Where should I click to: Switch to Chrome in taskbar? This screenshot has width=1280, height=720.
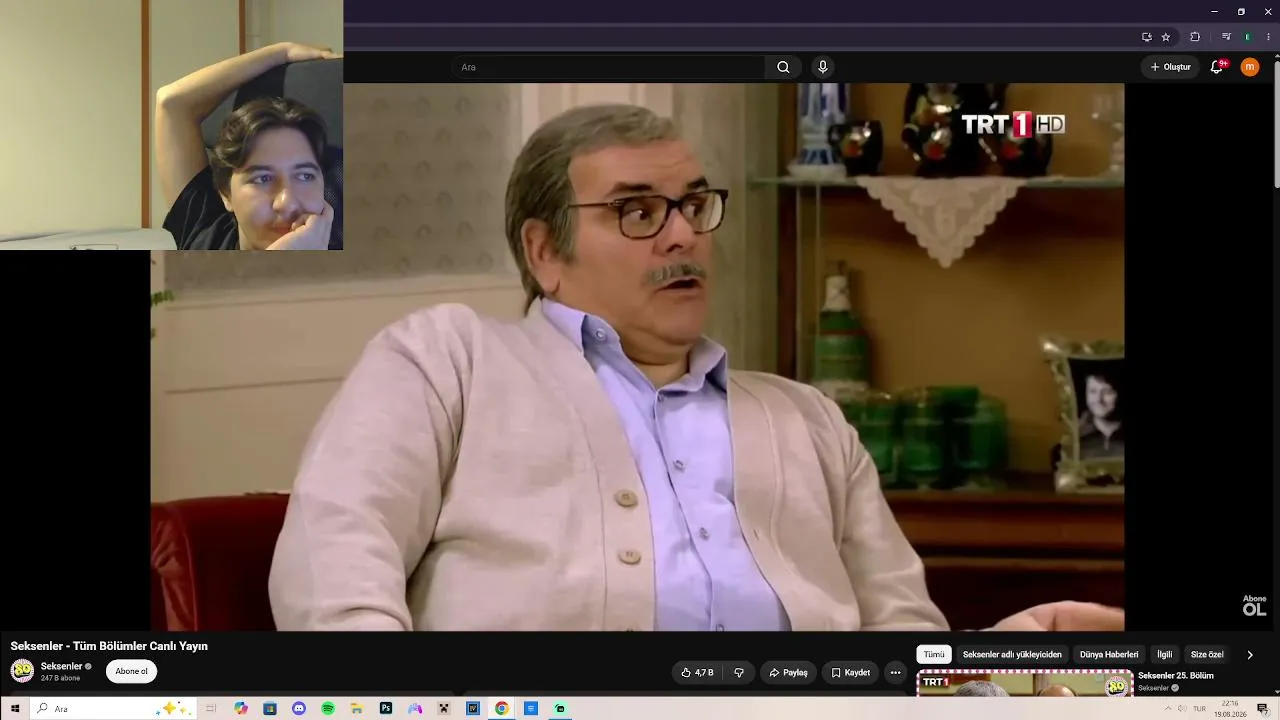[502, 709]
